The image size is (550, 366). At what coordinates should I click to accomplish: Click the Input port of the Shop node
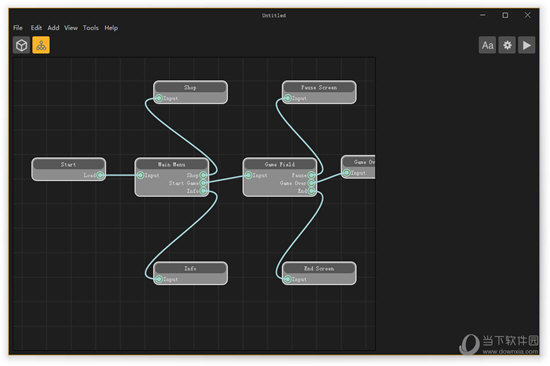(x=159, y=98)
